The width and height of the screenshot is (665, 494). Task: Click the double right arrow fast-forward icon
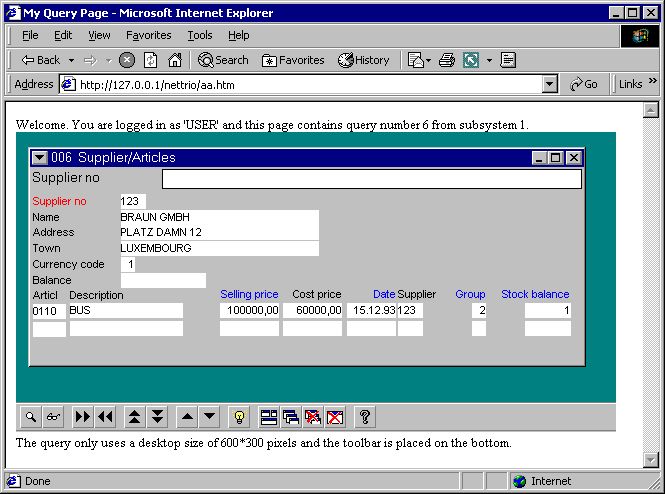84,417
